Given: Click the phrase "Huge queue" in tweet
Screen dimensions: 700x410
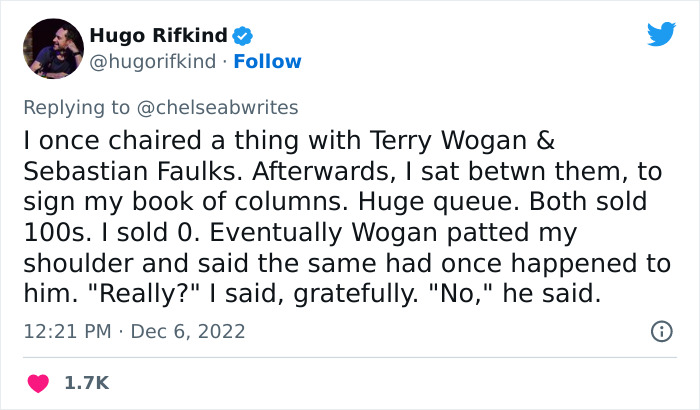Looking at the screenshot, I should (x=424, y=202).
